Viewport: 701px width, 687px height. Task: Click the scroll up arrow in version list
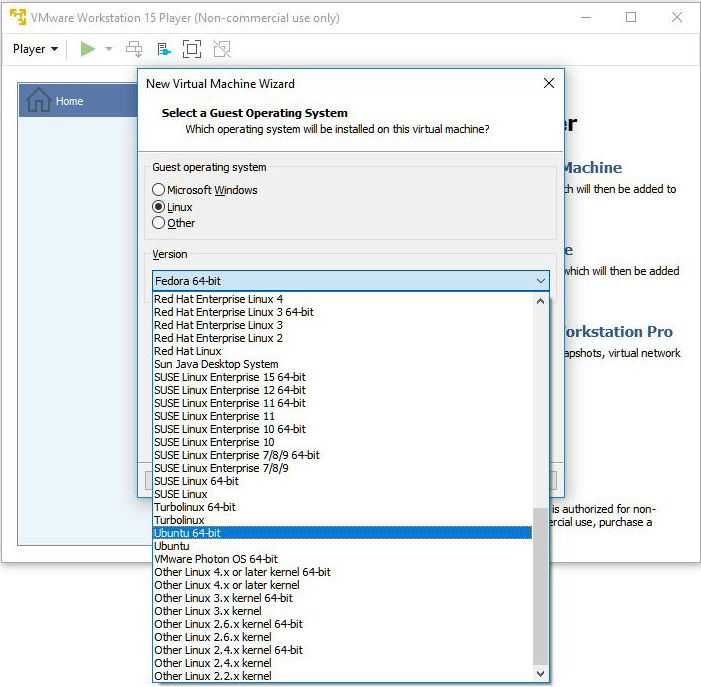(540, 301)
